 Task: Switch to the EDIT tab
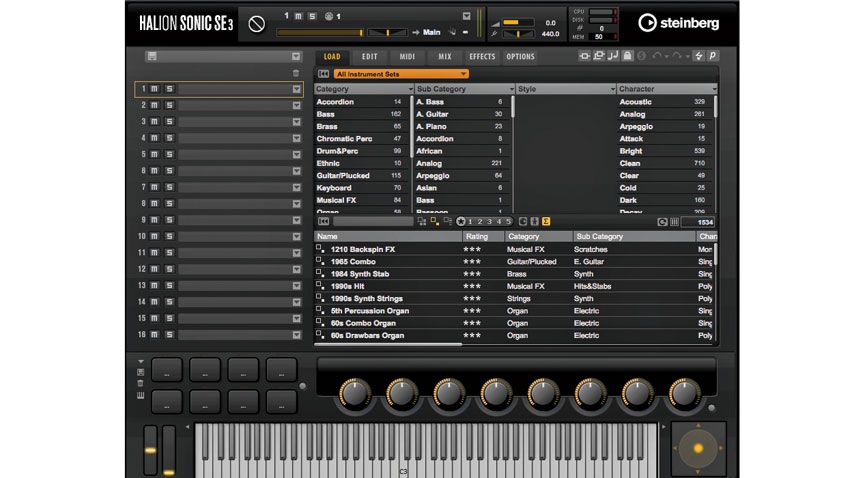tap(370, 56)
